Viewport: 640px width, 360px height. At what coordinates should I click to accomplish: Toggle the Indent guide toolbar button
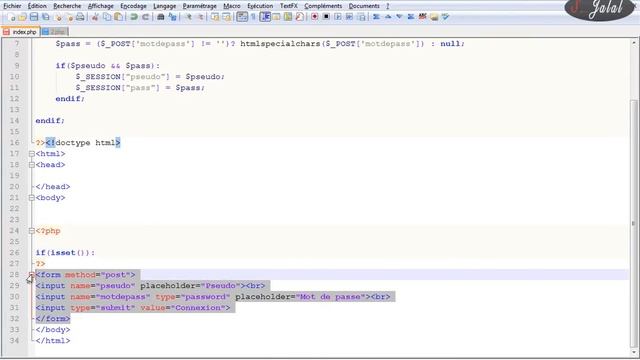coord(265,17)
